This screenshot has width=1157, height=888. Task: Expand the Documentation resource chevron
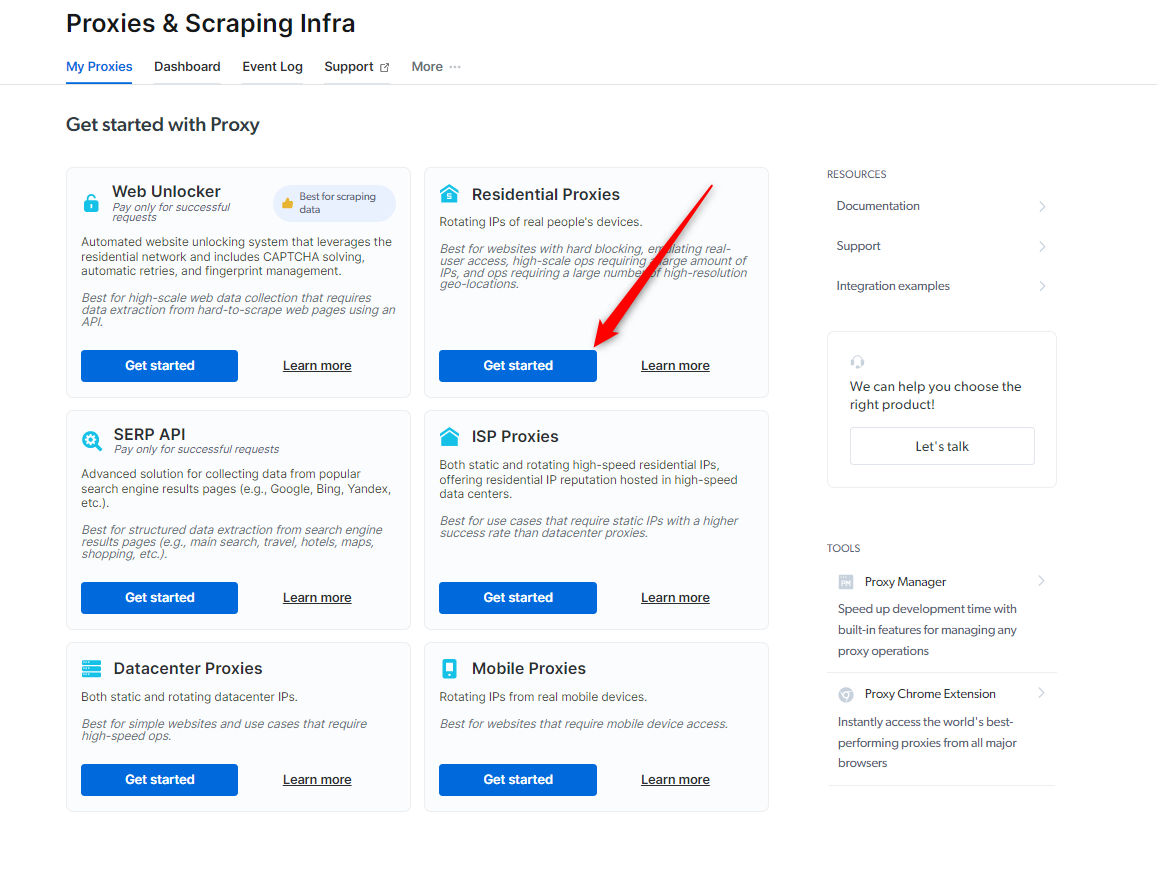1042,207
